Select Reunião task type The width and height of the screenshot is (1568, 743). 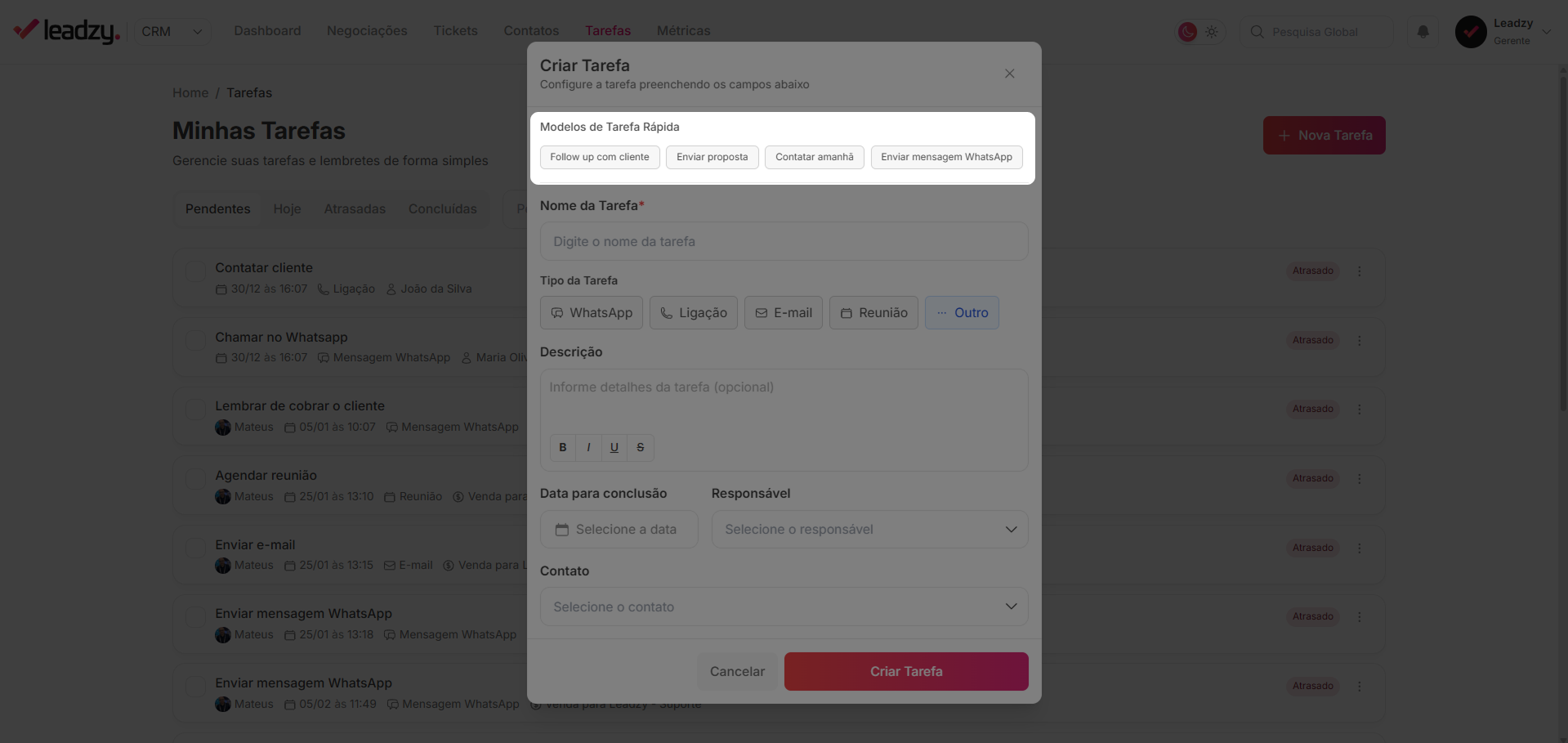point(874,313)
